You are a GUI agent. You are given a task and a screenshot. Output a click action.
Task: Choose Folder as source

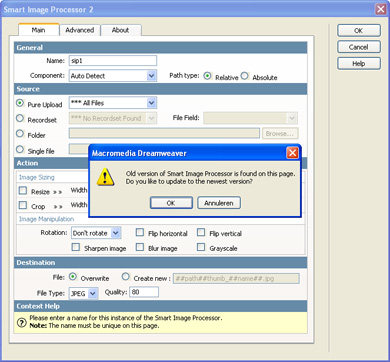[x=20, y=134]
